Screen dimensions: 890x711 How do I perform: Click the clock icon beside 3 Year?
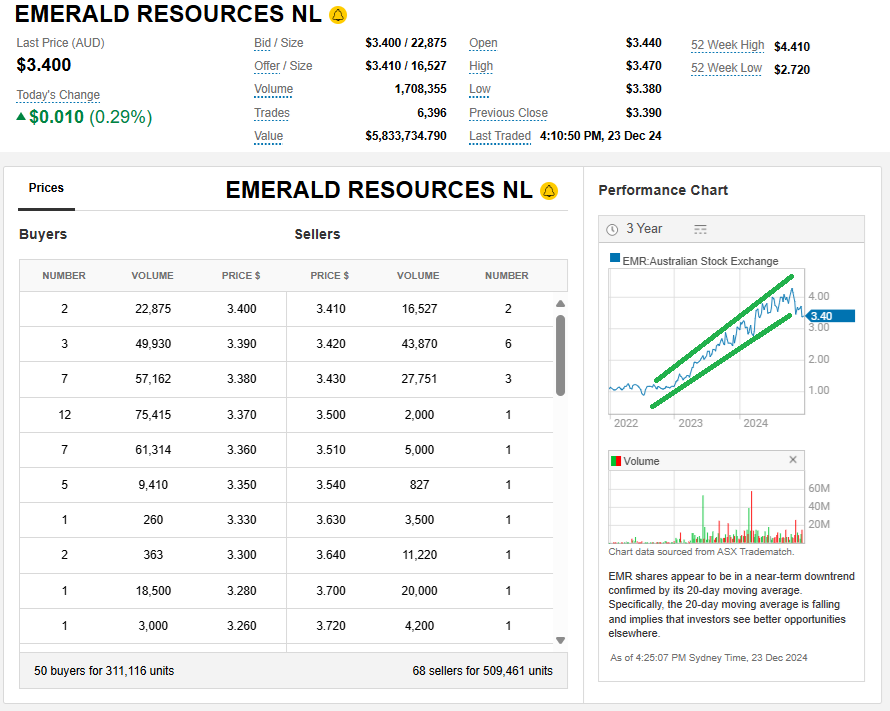[612, 229]
